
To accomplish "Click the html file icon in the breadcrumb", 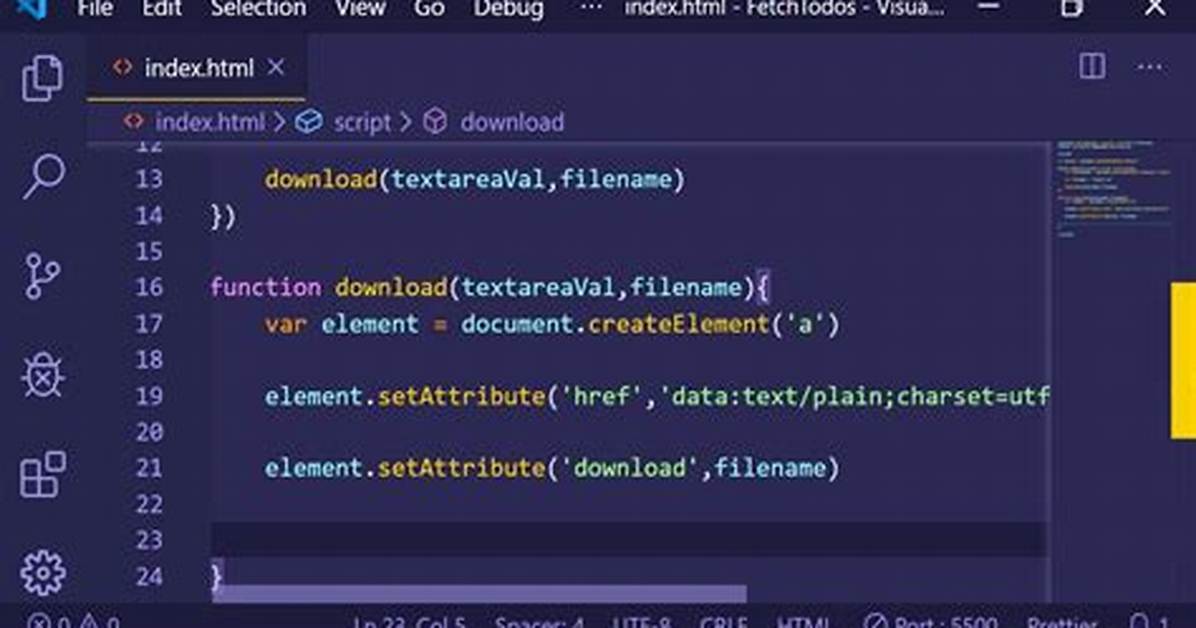I will (x=133, y=121).
